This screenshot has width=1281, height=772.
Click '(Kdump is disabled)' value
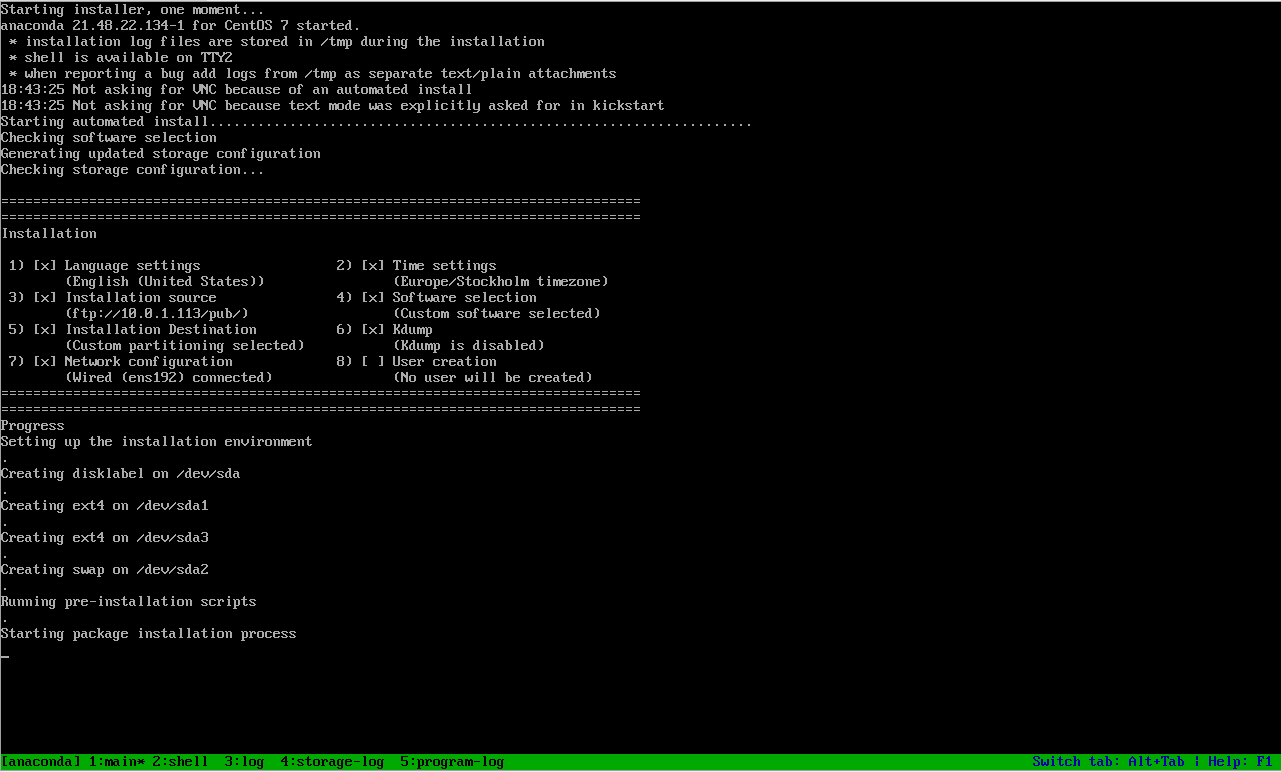(468, 346)
